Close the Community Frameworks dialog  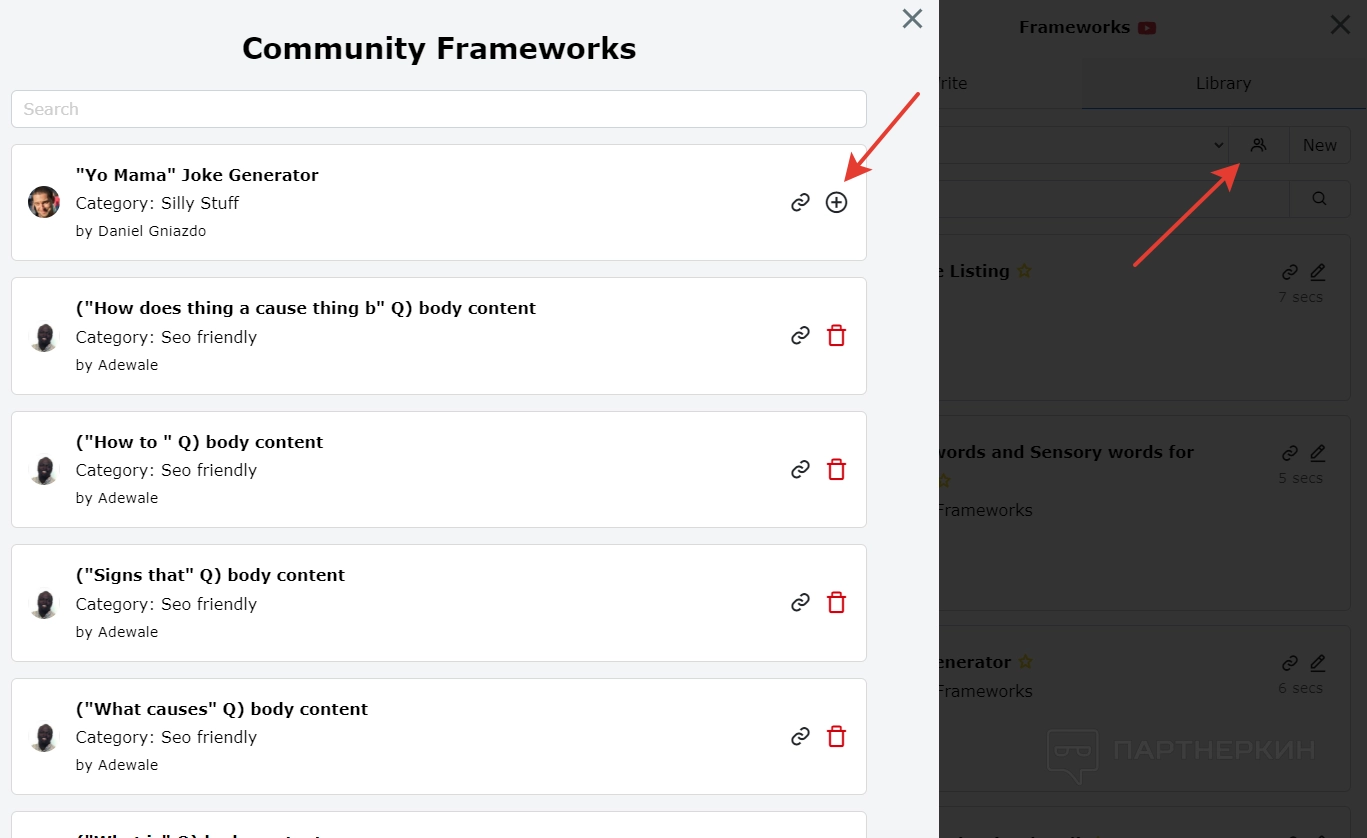tap(912, 19)
